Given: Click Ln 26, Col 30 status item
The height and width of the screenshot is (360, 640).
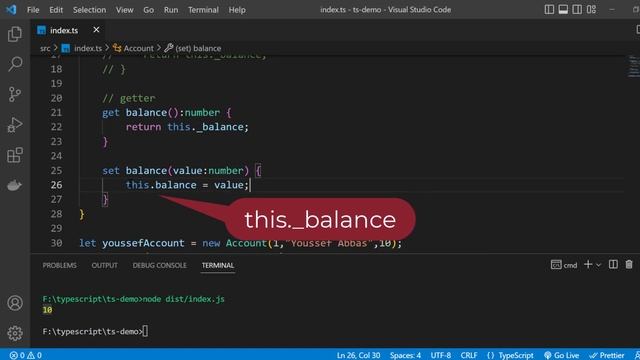Looking at the screenshot, I should [358, 355].
